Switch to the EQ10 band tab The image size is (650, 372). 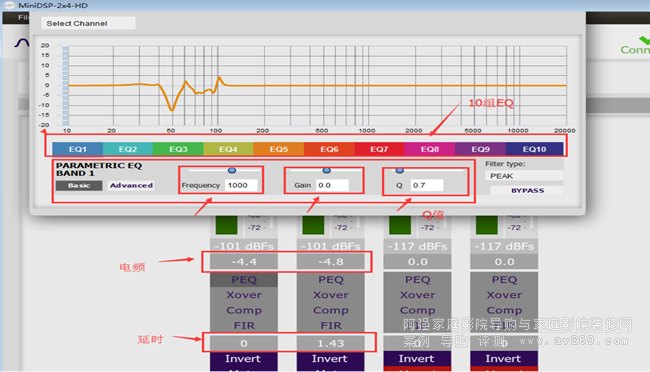pyautogui.click(x=534, y=149)
